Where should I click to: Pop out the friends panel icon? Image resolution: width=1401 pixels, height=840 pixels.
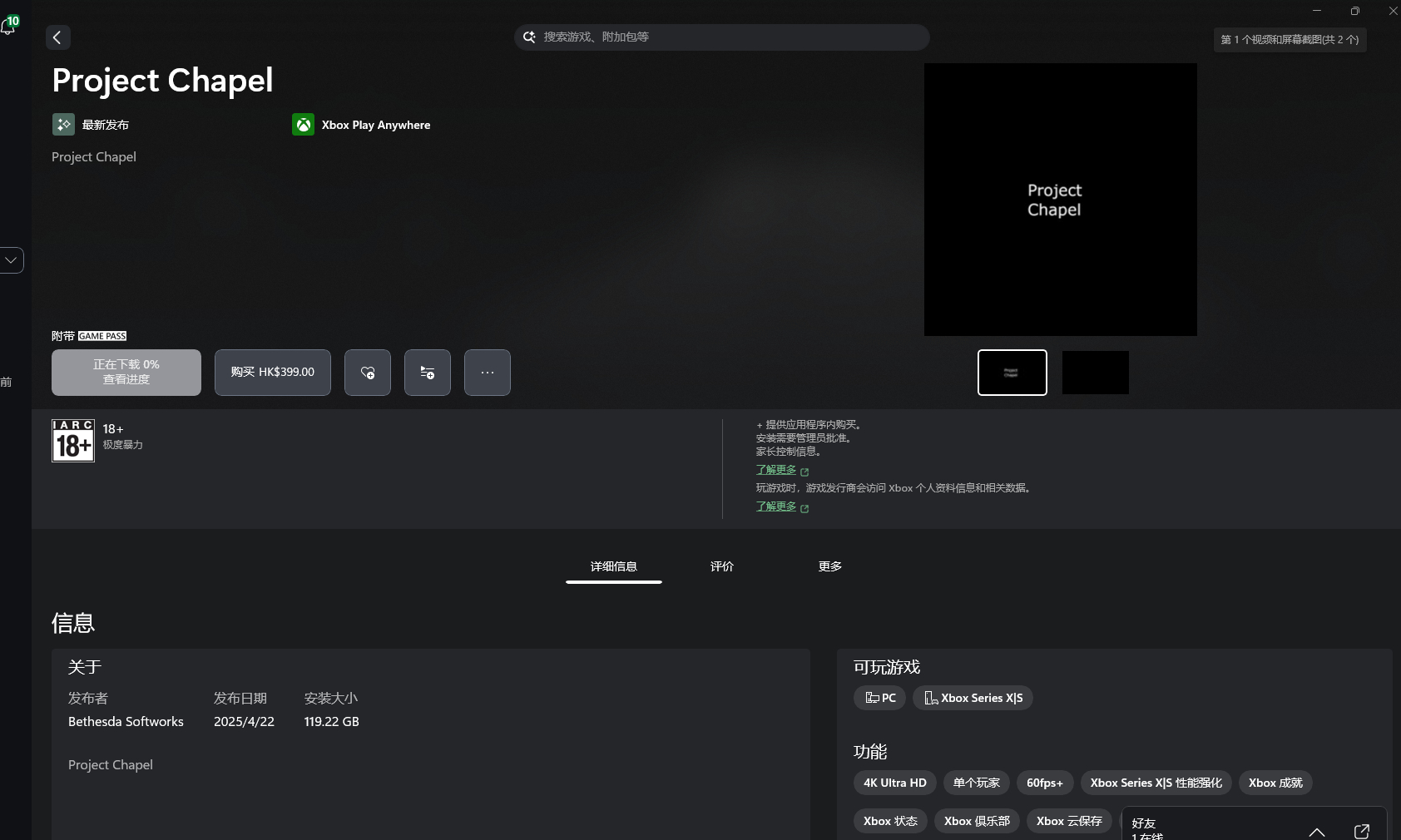click(x=1362, y=831)
